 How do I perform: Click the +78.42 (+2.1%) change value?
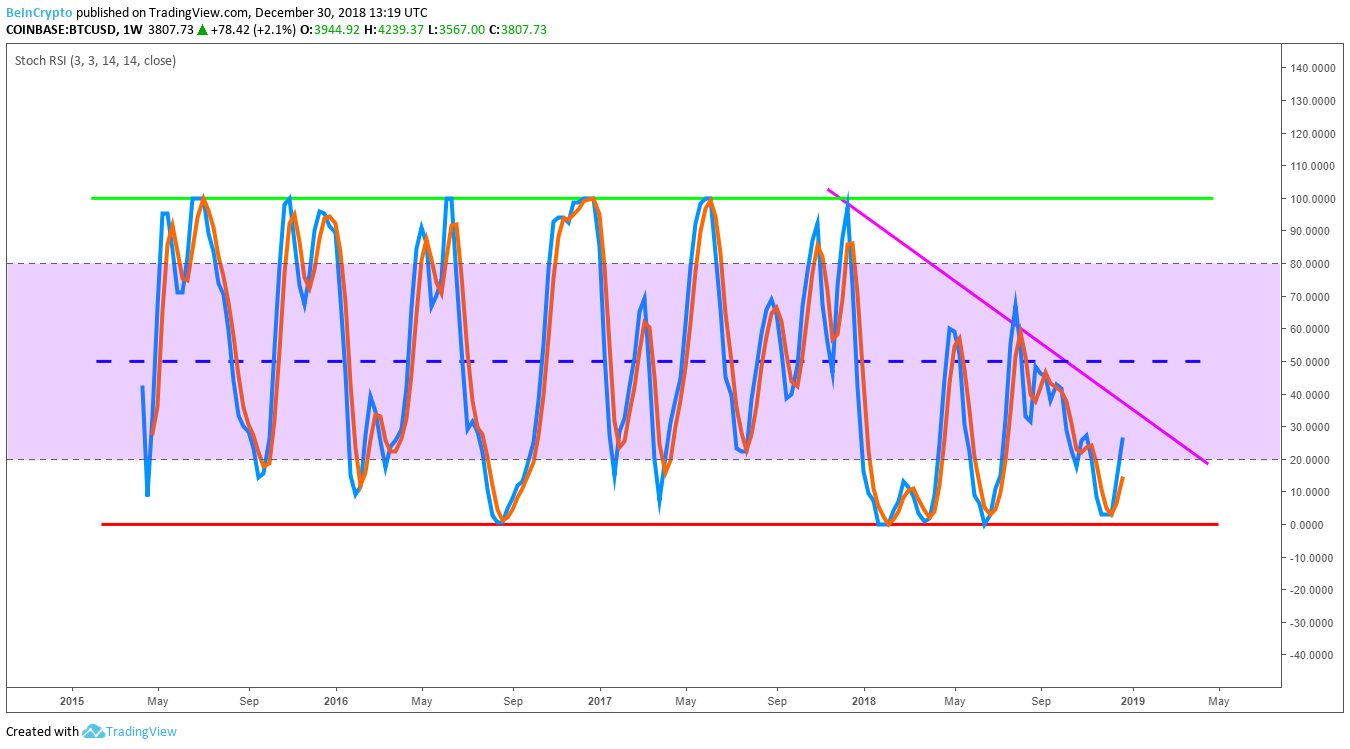point(253,30)
